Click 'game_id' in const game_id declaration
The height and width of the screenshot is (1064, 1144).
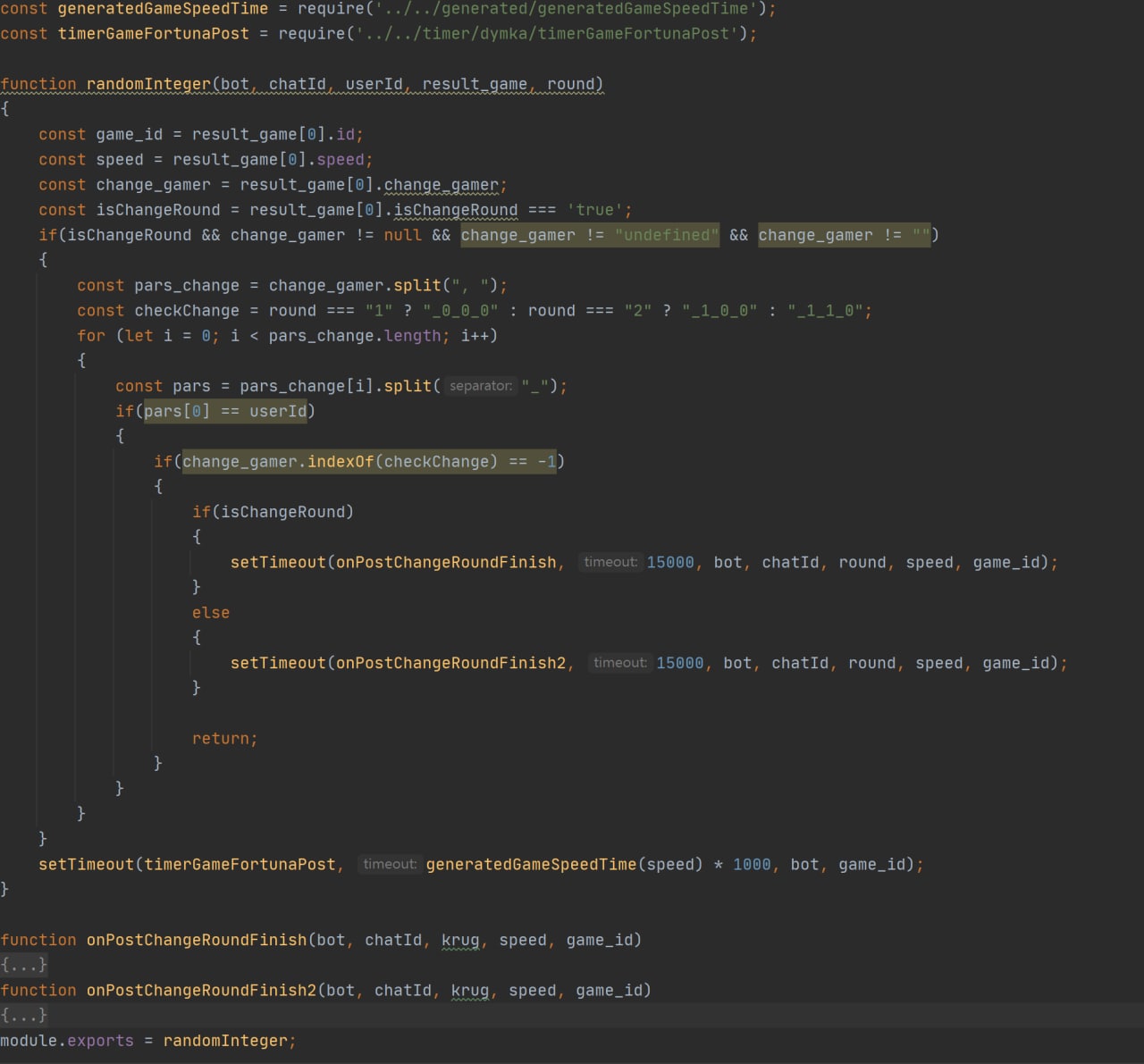click(x=130, y=134)
